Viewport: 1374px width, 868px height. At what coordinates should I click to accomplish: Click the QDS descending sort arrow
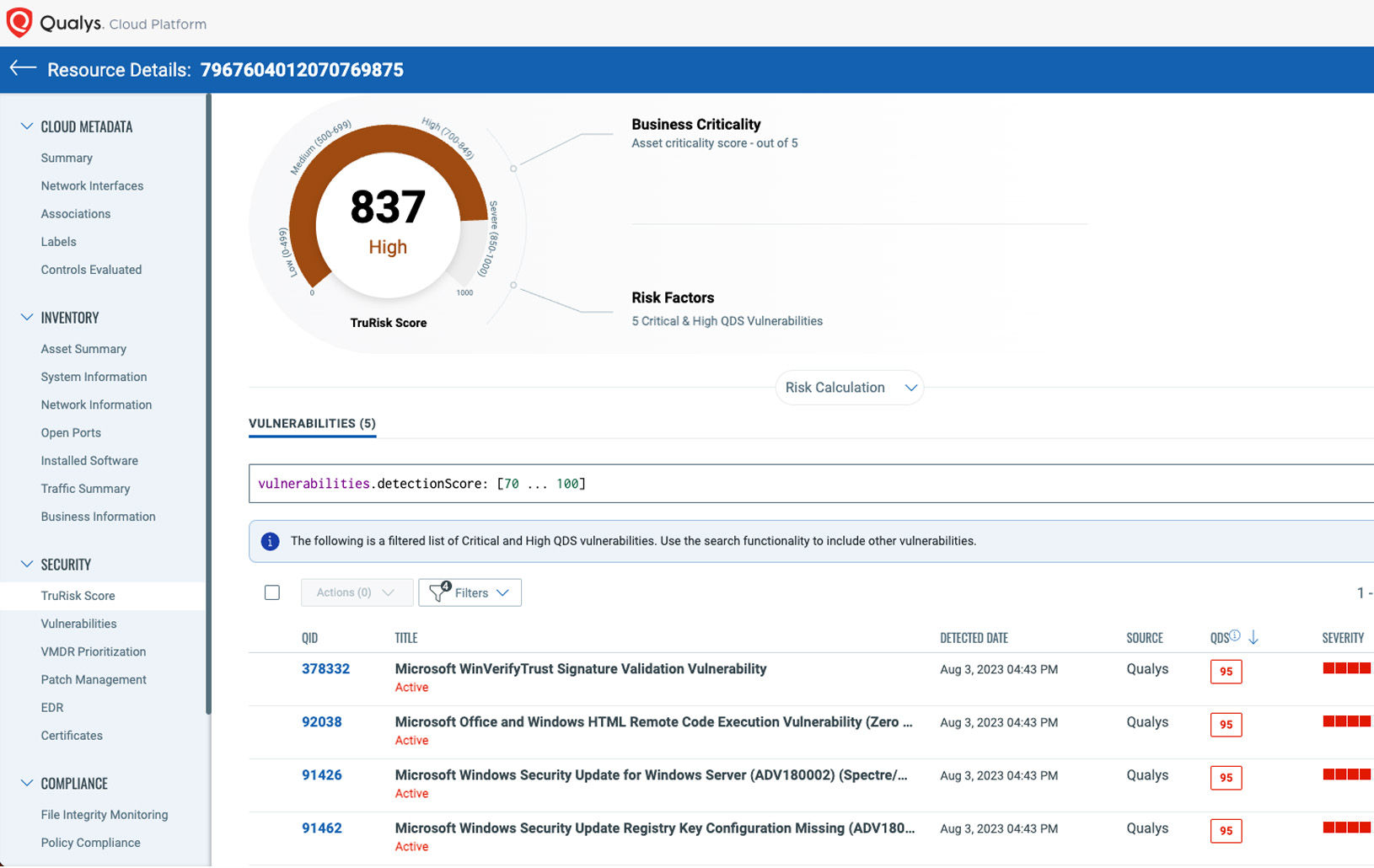(1254, 638)
